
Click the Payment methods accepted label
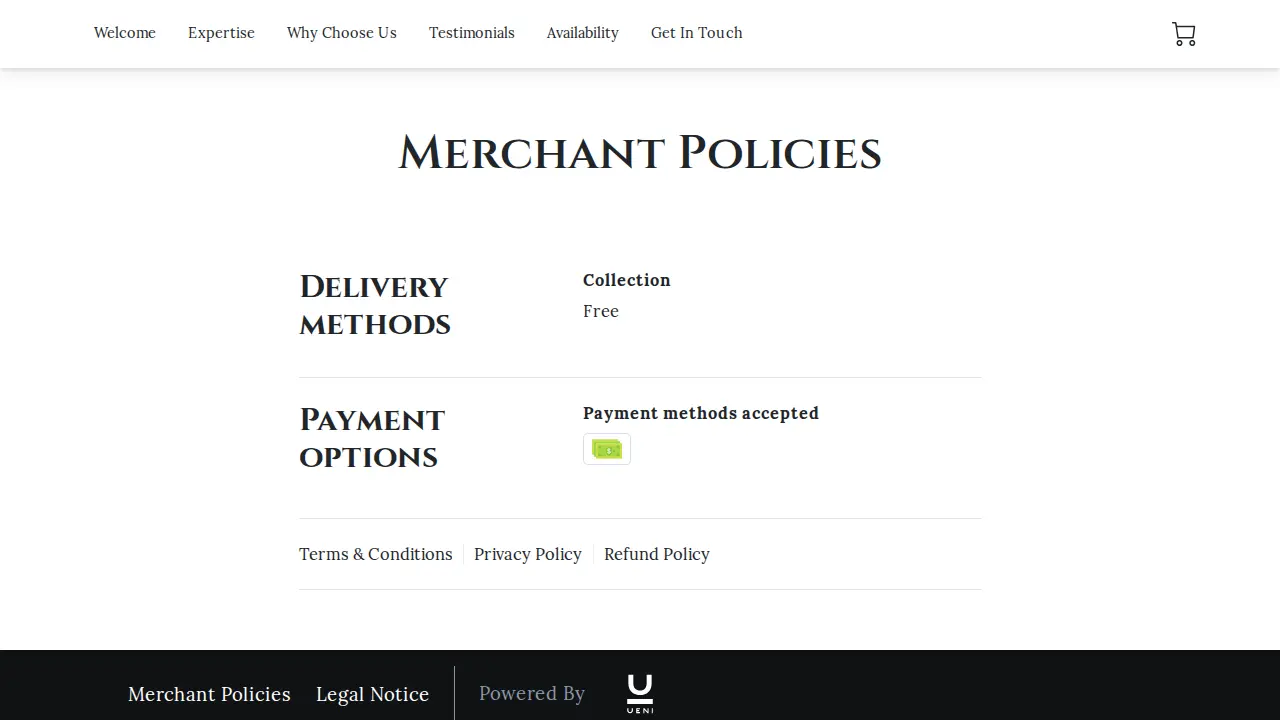click(x=701, y=413)
